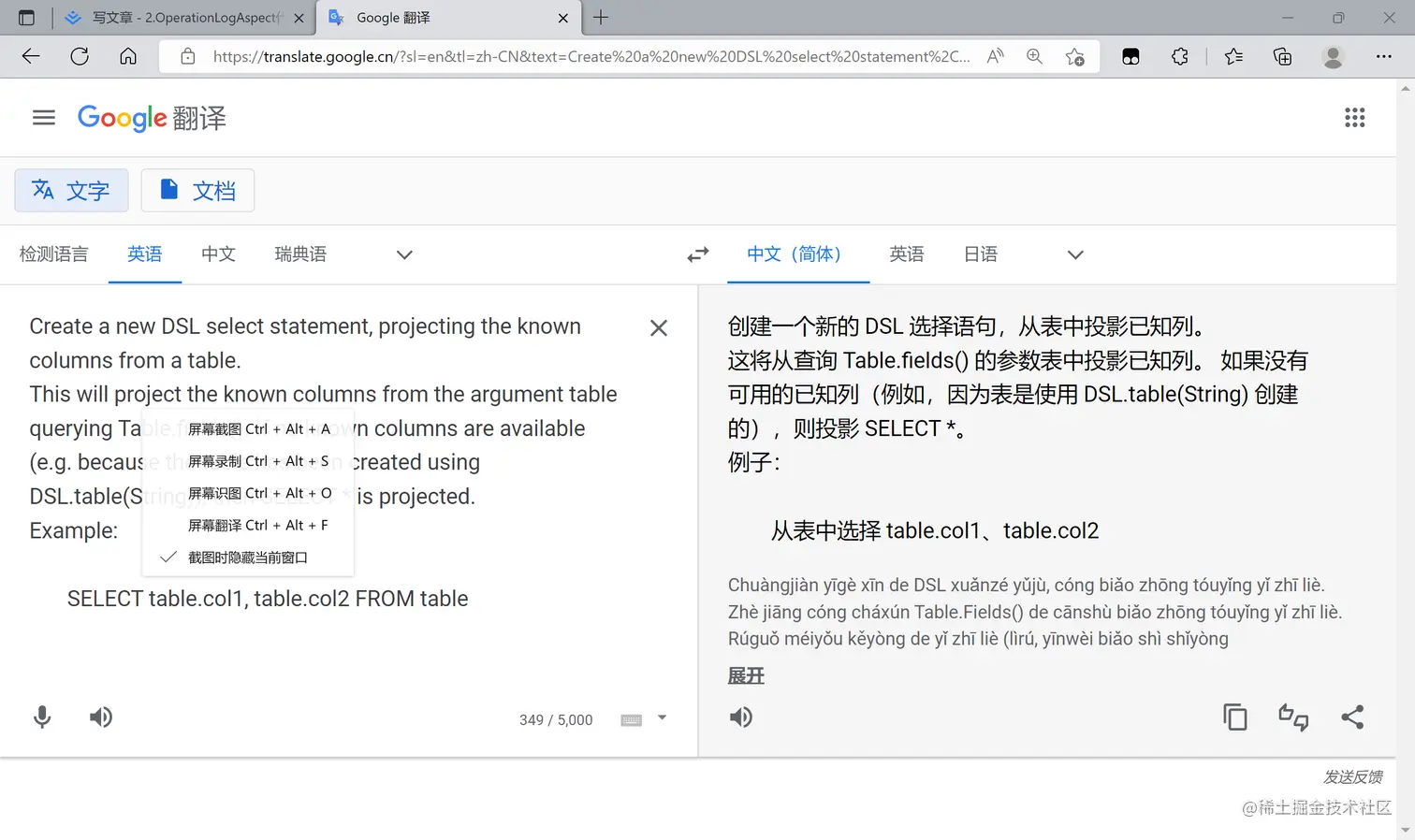Screen dimensions: 1415x840
Task: Send feedback via 发送反馈
Action: click(1353, 777)
